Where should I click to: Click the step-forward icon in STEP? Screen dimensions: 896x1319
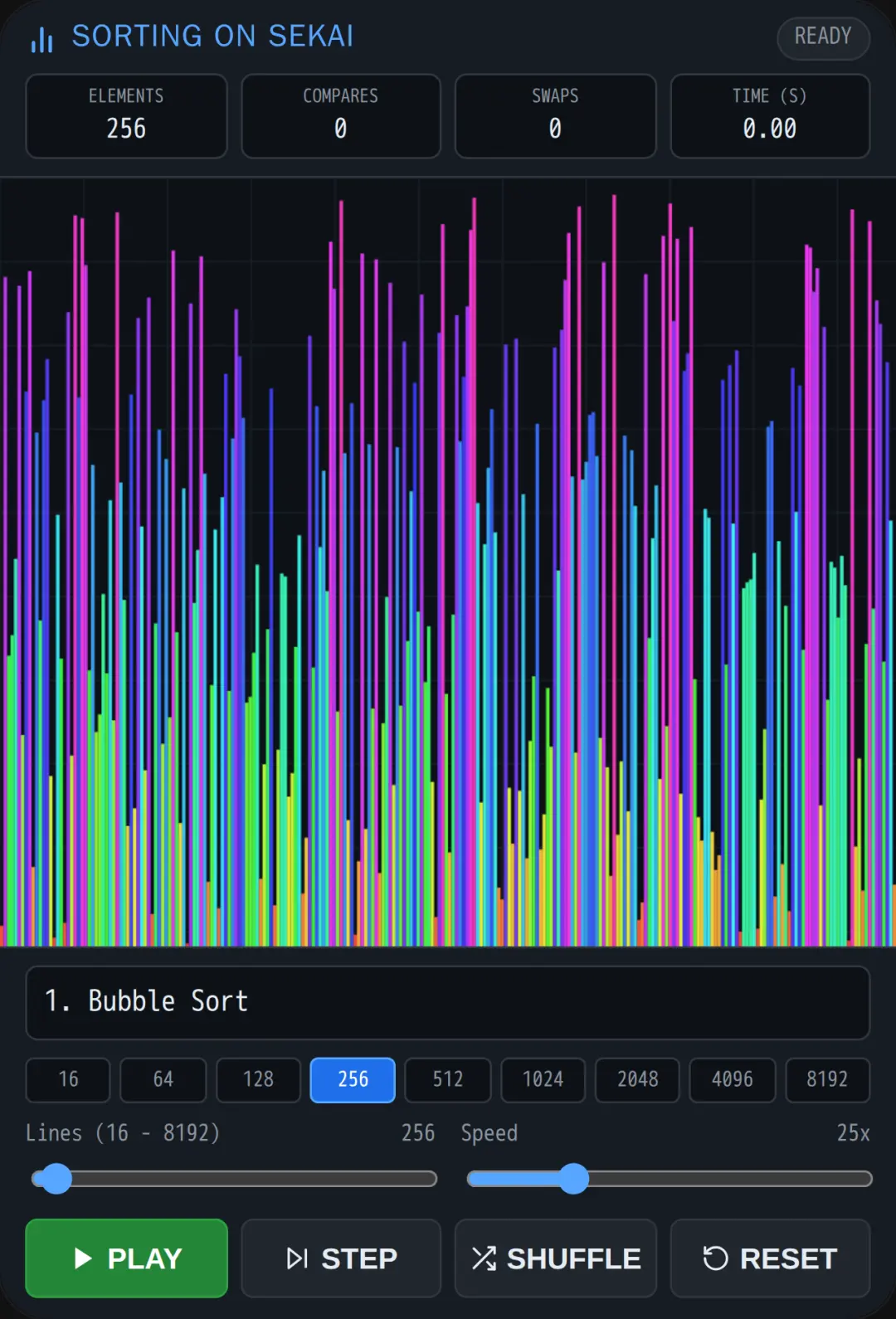297,1258
